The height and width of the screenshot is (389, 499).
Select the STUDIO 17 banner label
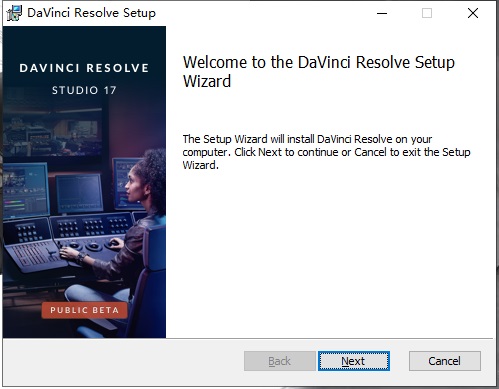pos(84,90)
